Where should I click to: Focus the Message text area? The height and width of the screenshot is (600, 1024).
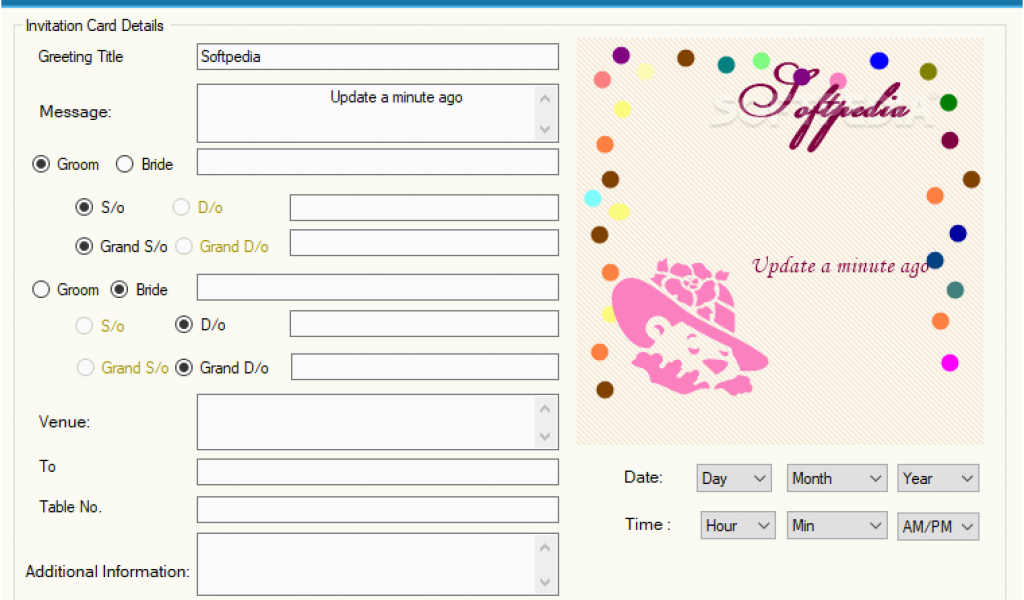366,113
